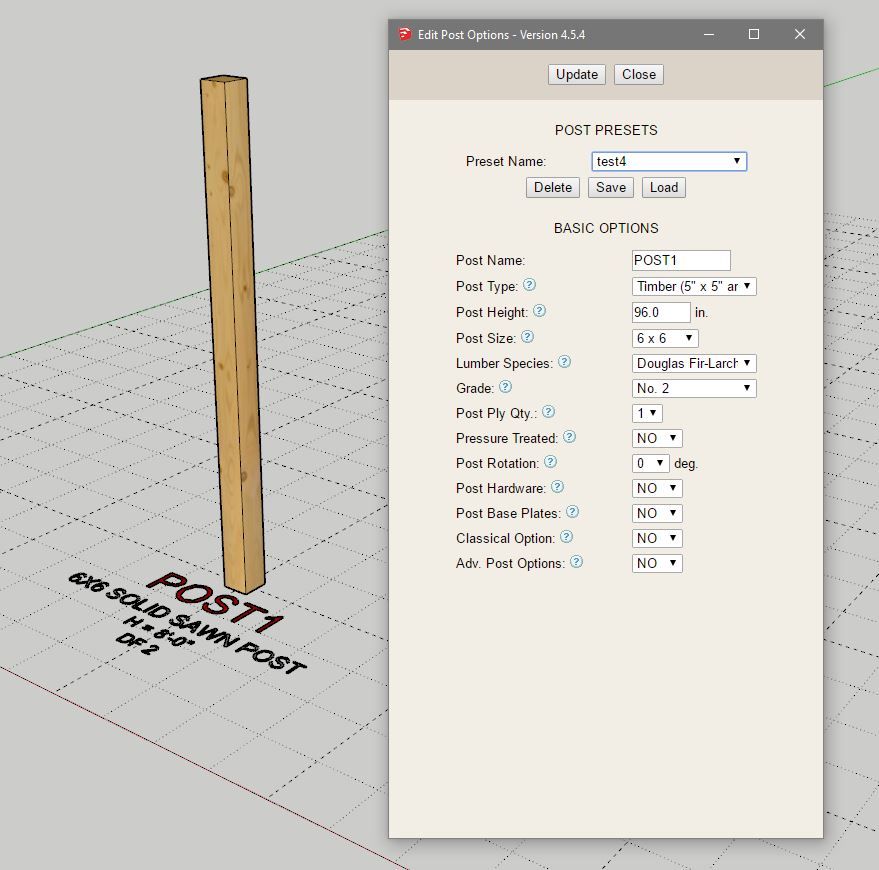The height and width of the screenshot is (870, 879).
Task: Expand the Preset Name dropdown showing test4
Action: pos(669,161)
